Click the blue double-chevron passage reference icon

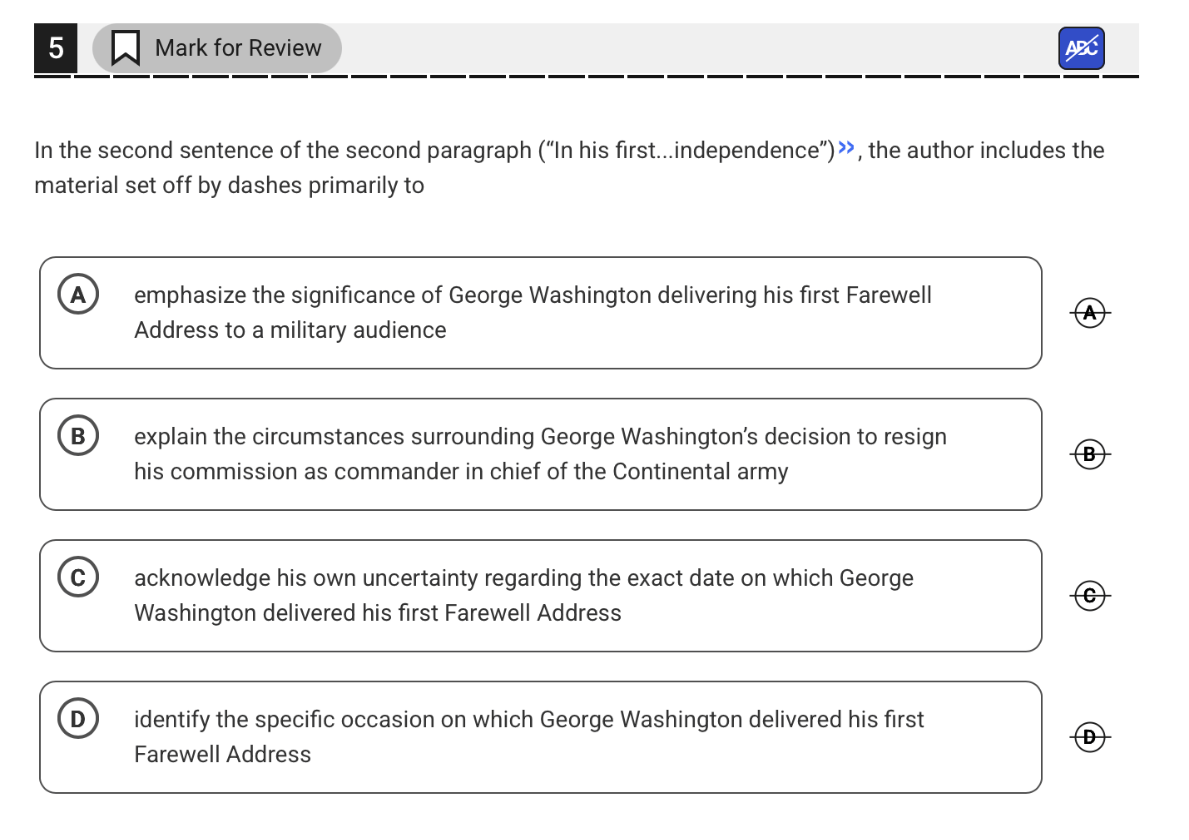pos(846,147)
